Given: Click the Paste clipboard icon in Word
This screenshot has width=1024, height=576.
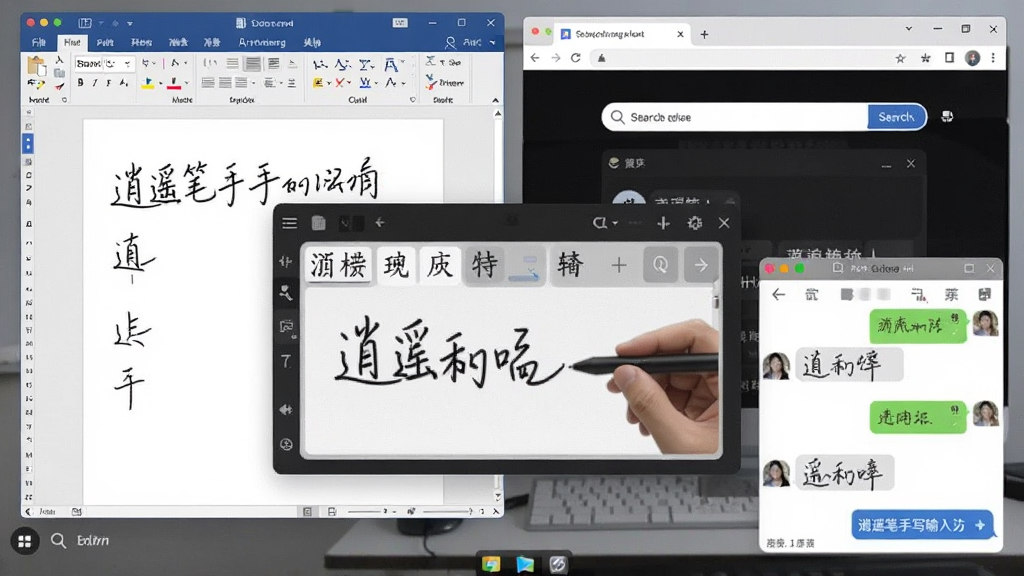Looking at the screenshot, I should click(37, 67).
